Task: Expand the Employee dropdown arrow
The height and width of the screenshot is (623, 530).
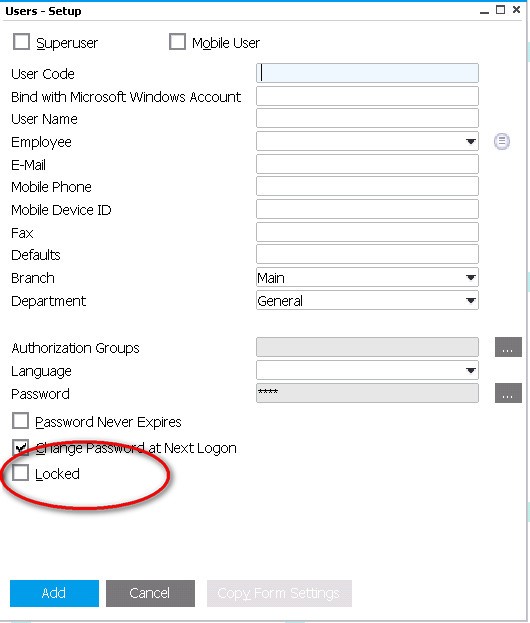Action: point(471,141)
